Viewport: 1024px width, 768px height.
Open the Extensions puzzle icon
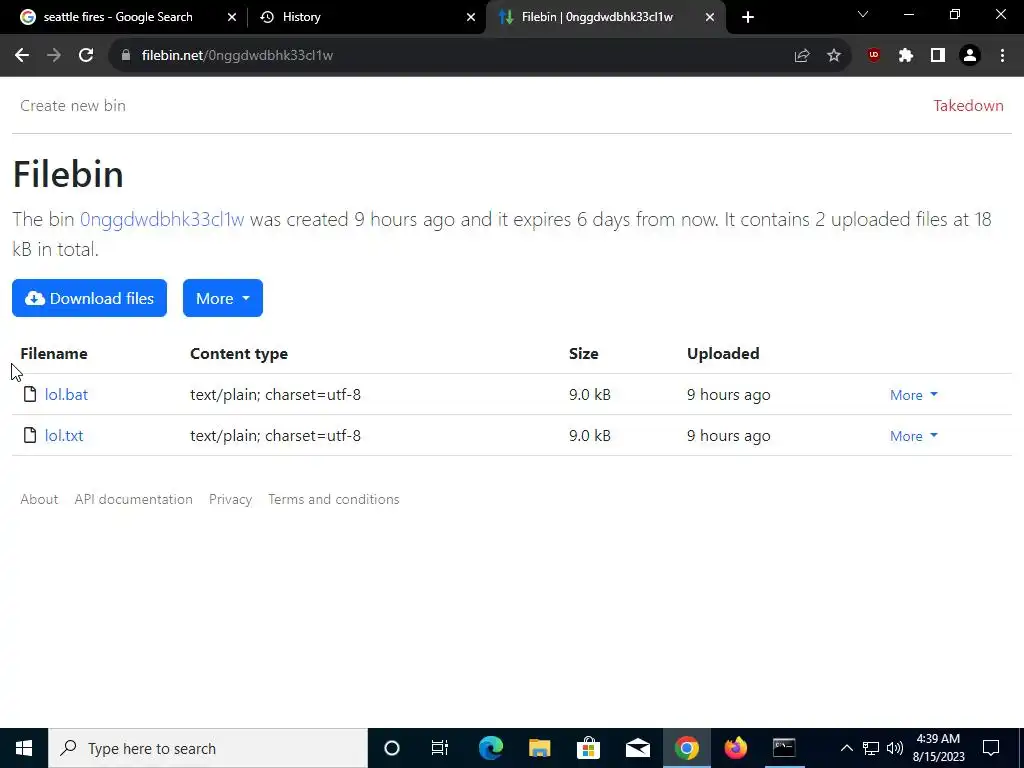coord(906,56)
